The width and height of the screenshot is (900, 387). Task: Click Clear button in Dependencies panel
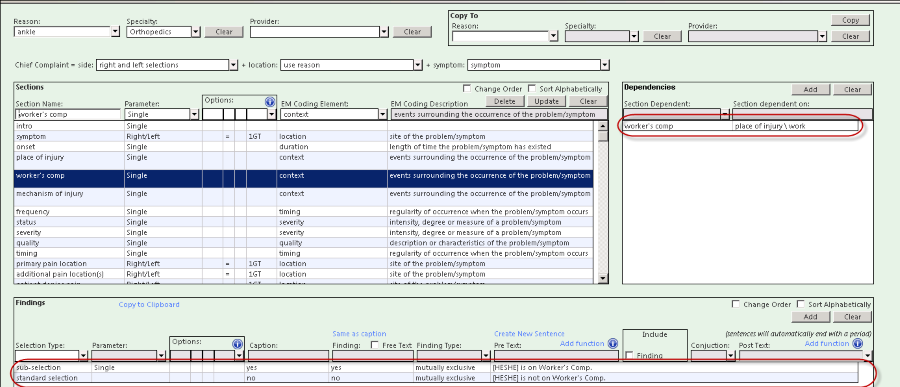coord(852,90)
